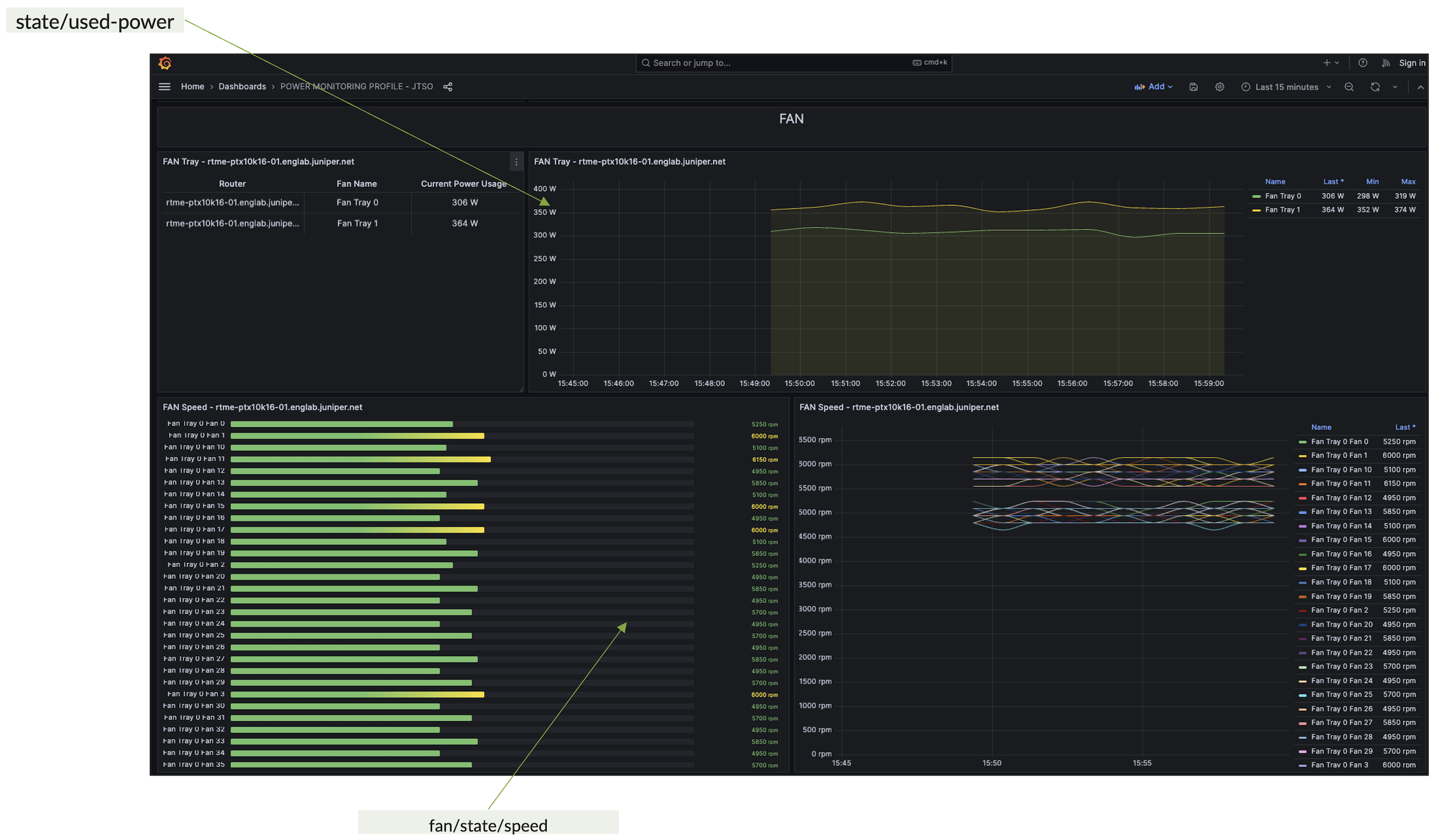
Task: Click Fan Tray 0 Fan 12 color swatch in legend
Action: click(x=1303, y=498)
